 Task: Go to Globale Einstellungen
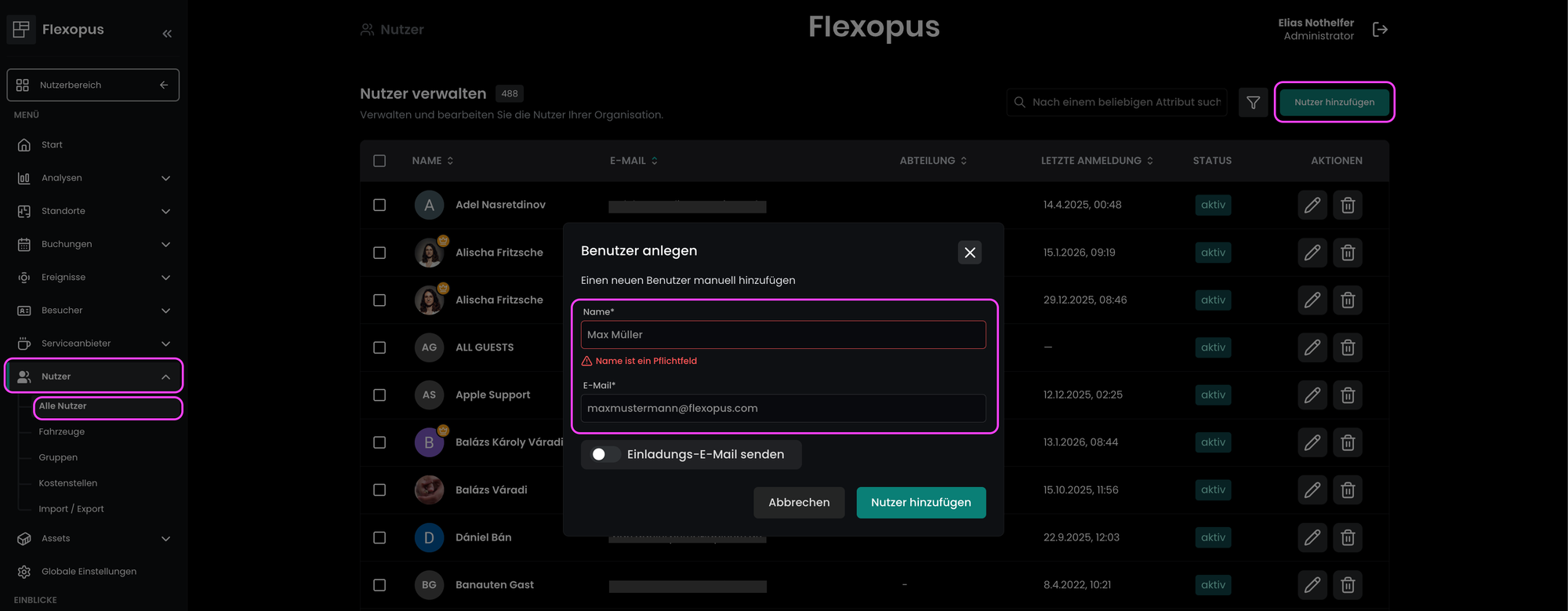[89, 572]
